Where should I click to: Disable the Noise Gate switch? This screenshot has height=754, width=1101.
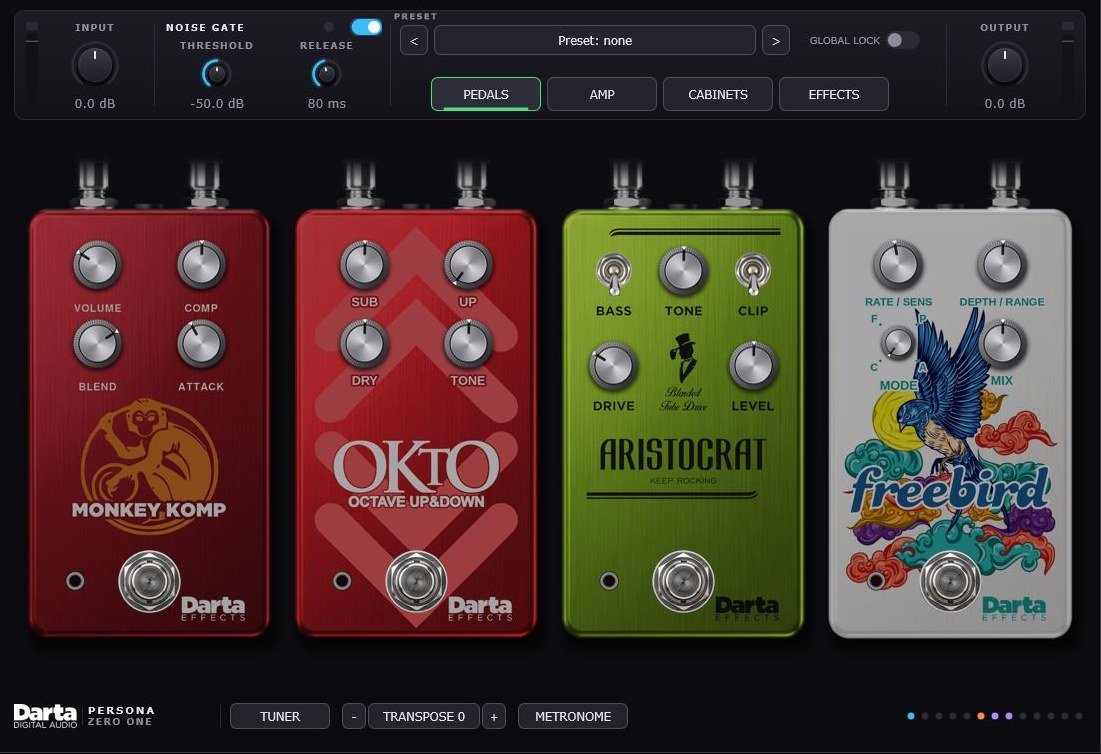(367, 27)
